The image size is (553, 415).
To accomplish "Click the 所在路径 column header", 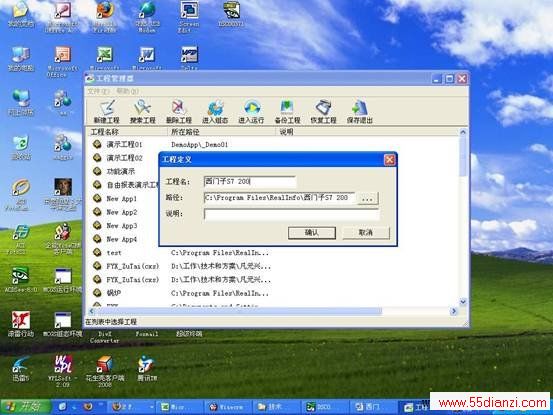I will [x=221, y=132].
